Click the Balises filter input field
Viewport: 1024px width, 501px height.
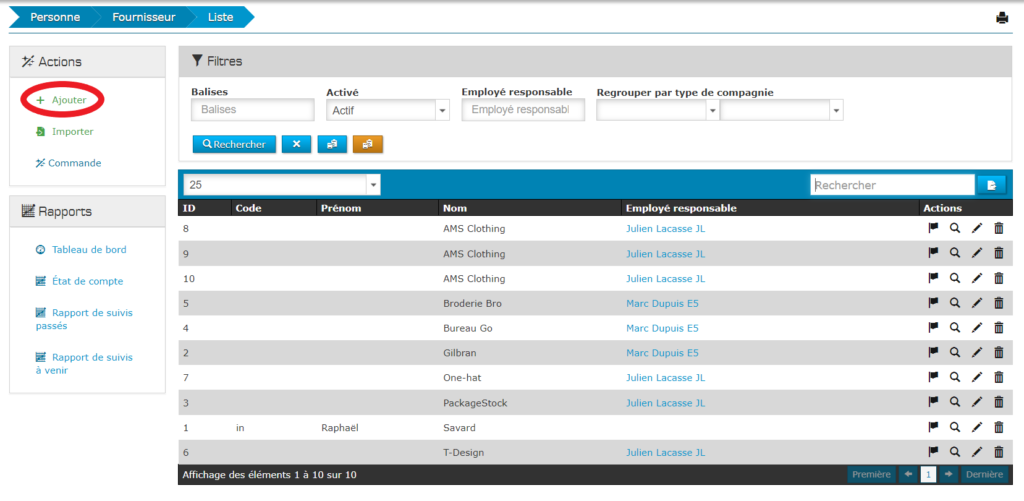[252, 110]
